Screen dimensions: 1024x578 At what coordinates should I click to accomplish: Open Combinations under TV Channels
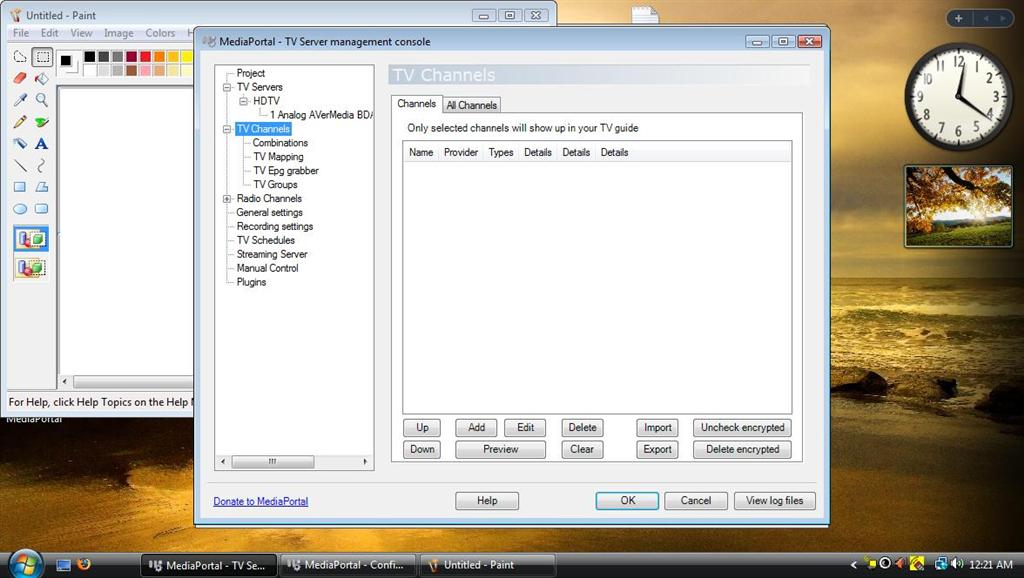click(280, 143)
